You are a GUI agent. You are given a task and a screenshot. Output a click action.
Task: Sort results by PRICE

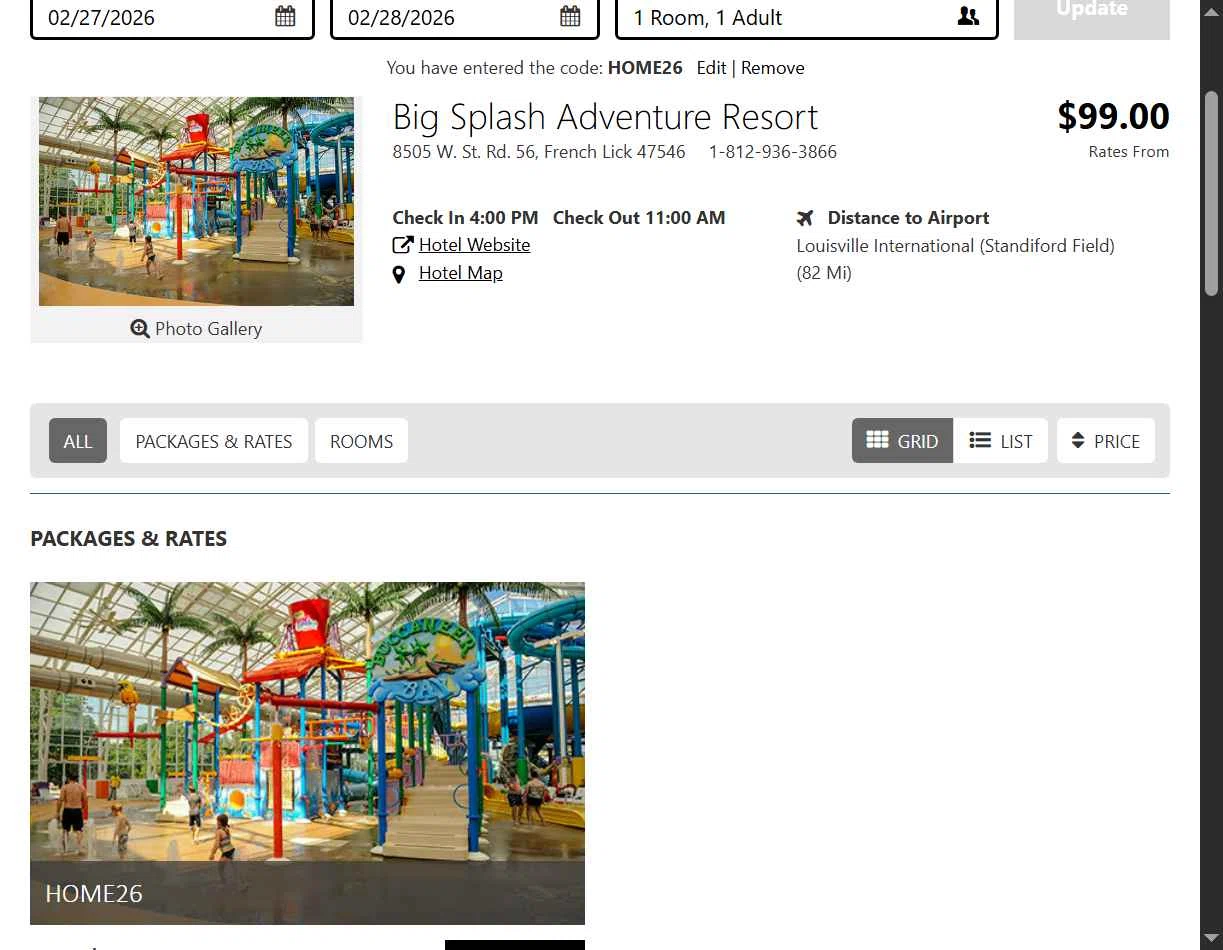[x=1105, y=441]
